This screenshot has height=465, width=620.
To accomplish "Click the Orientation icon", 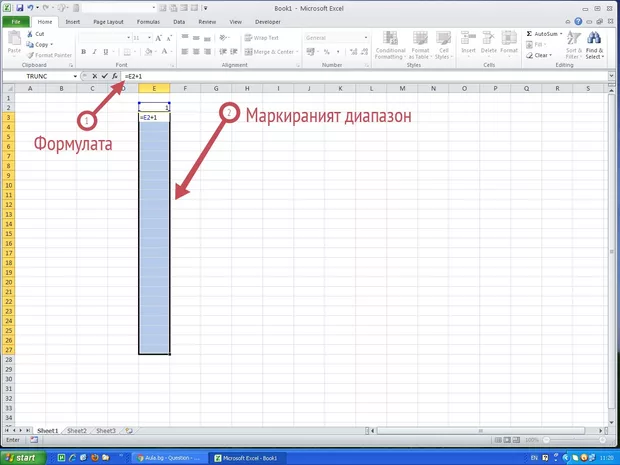I will (x=224, y=38).
